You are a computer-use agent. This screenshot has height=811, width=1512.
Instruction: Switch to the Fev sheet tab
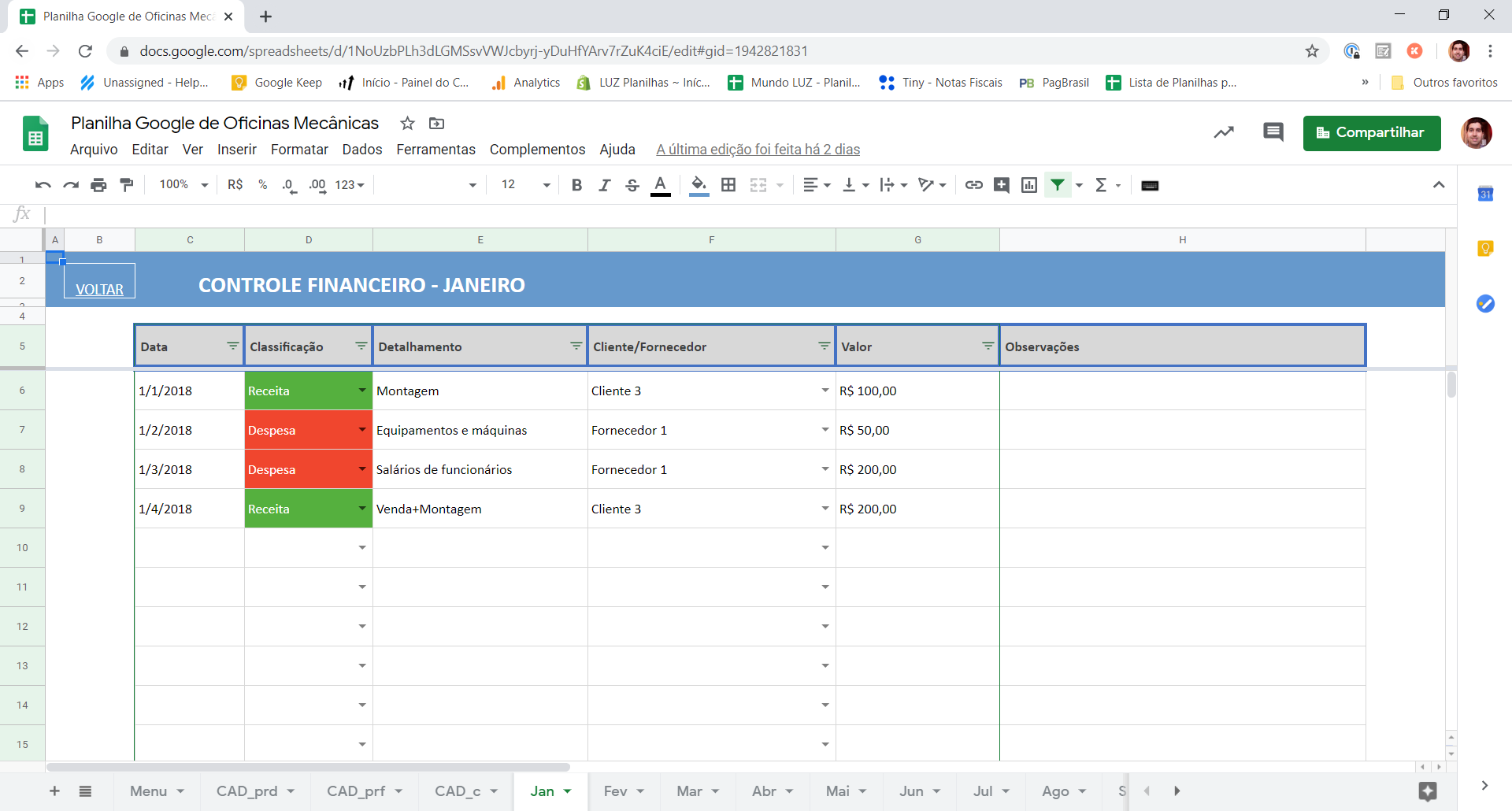[x=624, y=791]
